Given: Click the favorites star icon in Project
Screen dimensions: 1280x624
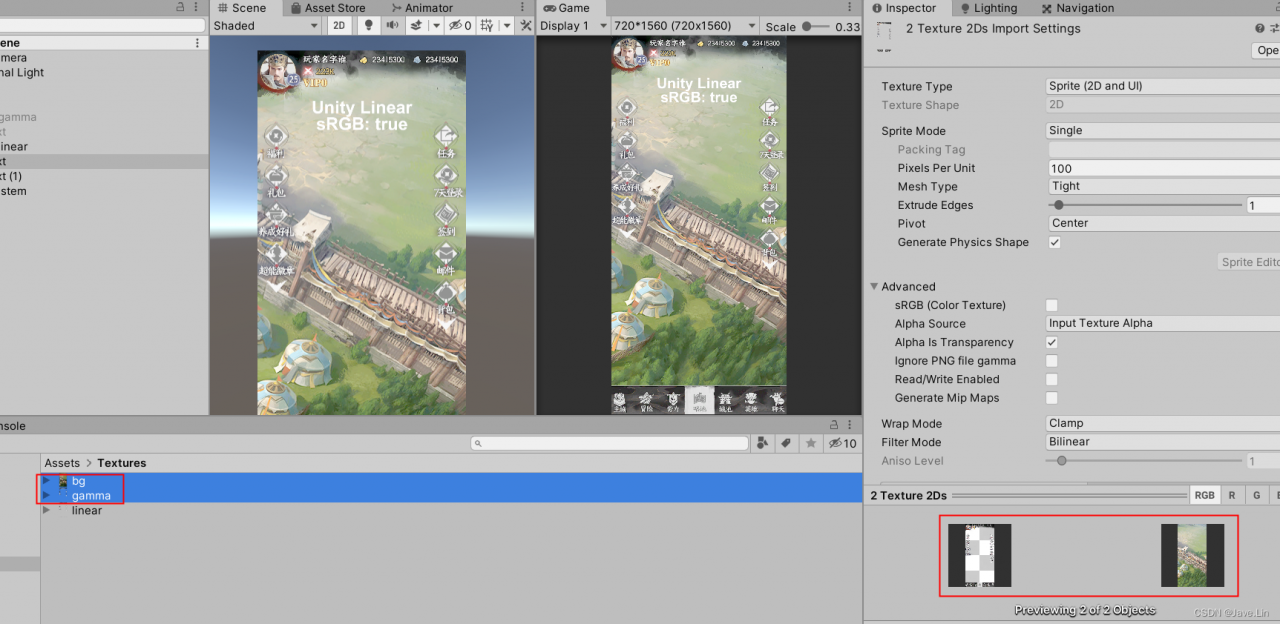Looking at the screenshot, I should (811, 443).
